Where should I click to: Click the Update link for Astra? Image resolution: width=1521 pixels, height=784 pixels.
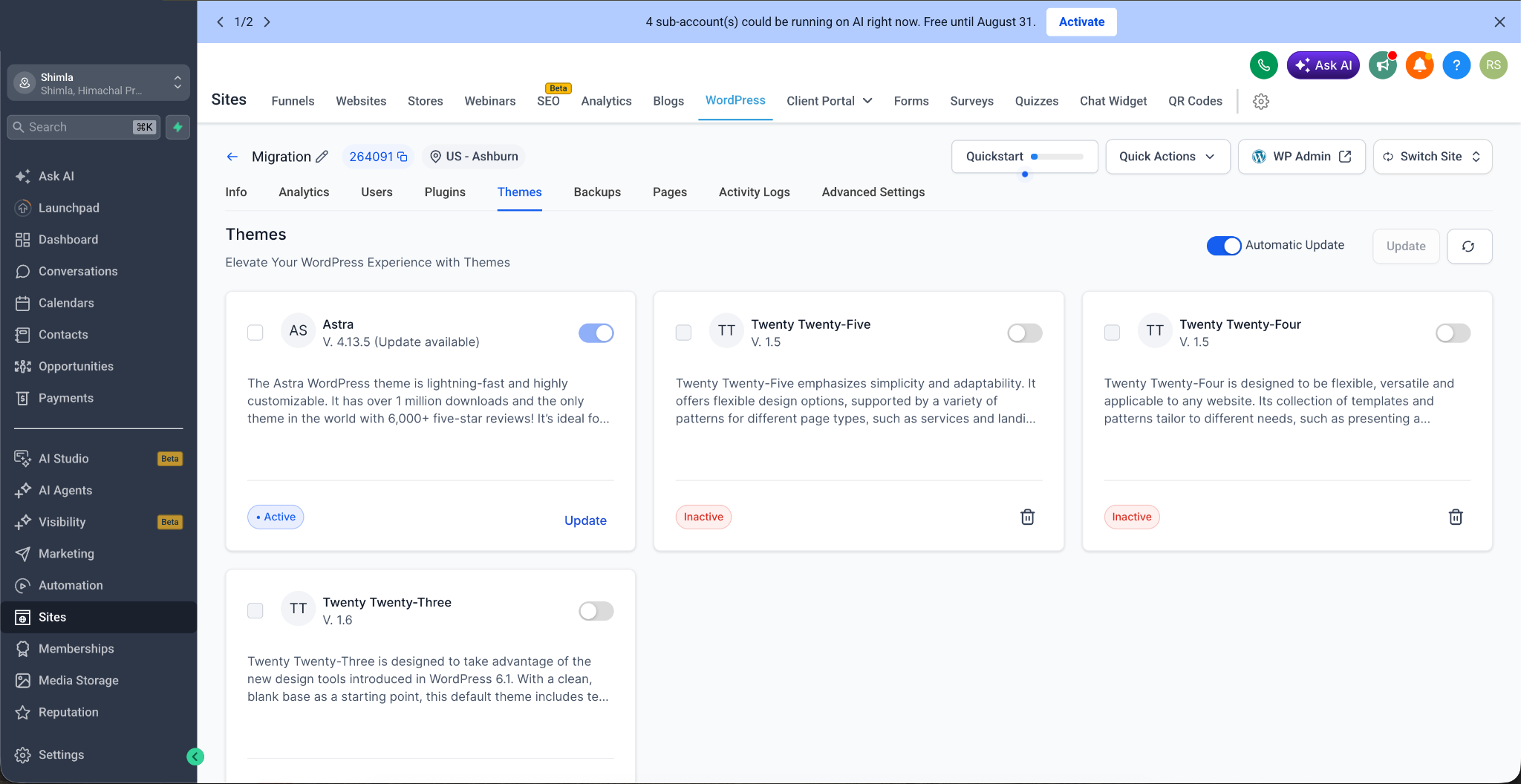point(585,520)
